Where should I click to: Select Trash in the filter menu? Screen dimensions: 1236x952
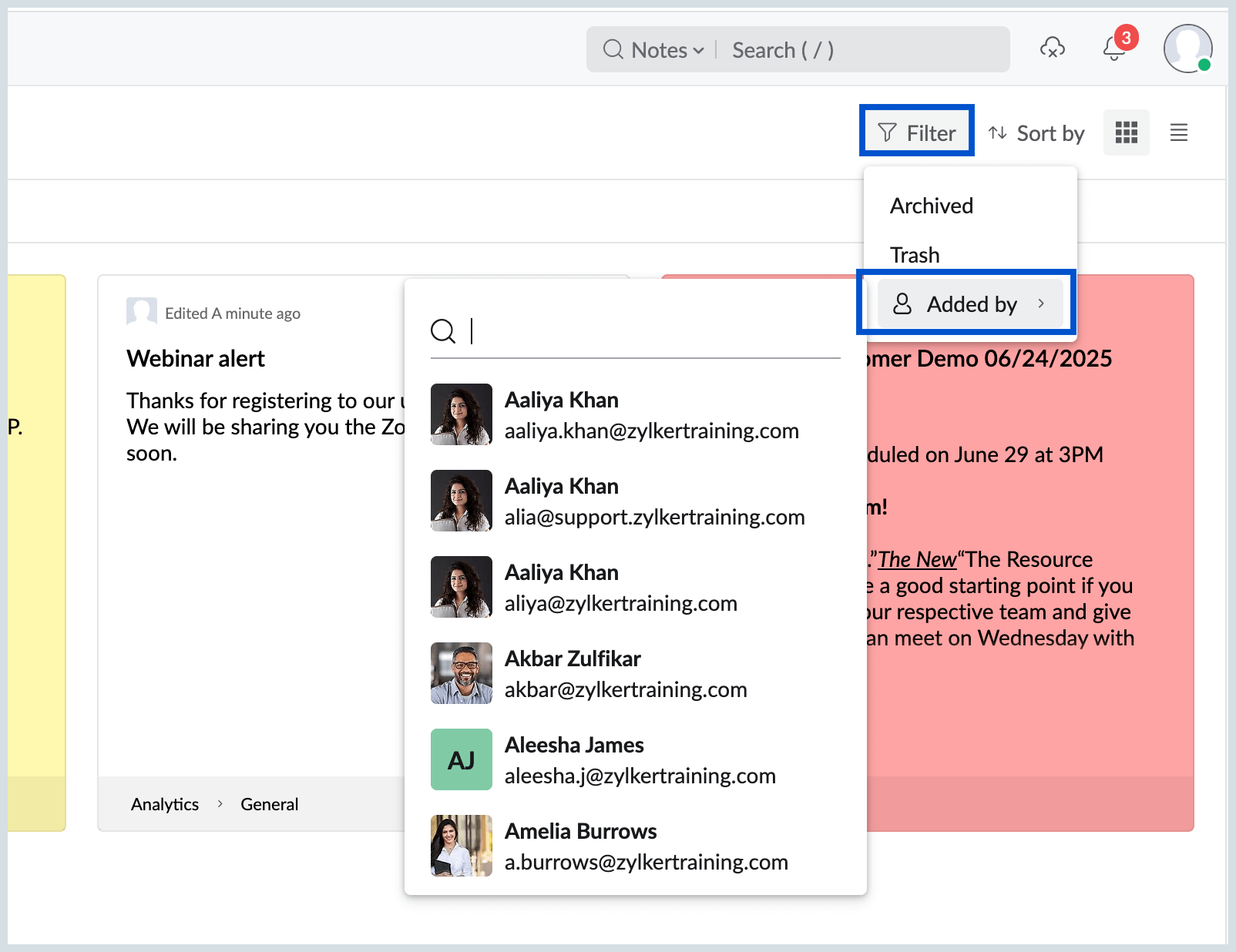tap(915, 255)
